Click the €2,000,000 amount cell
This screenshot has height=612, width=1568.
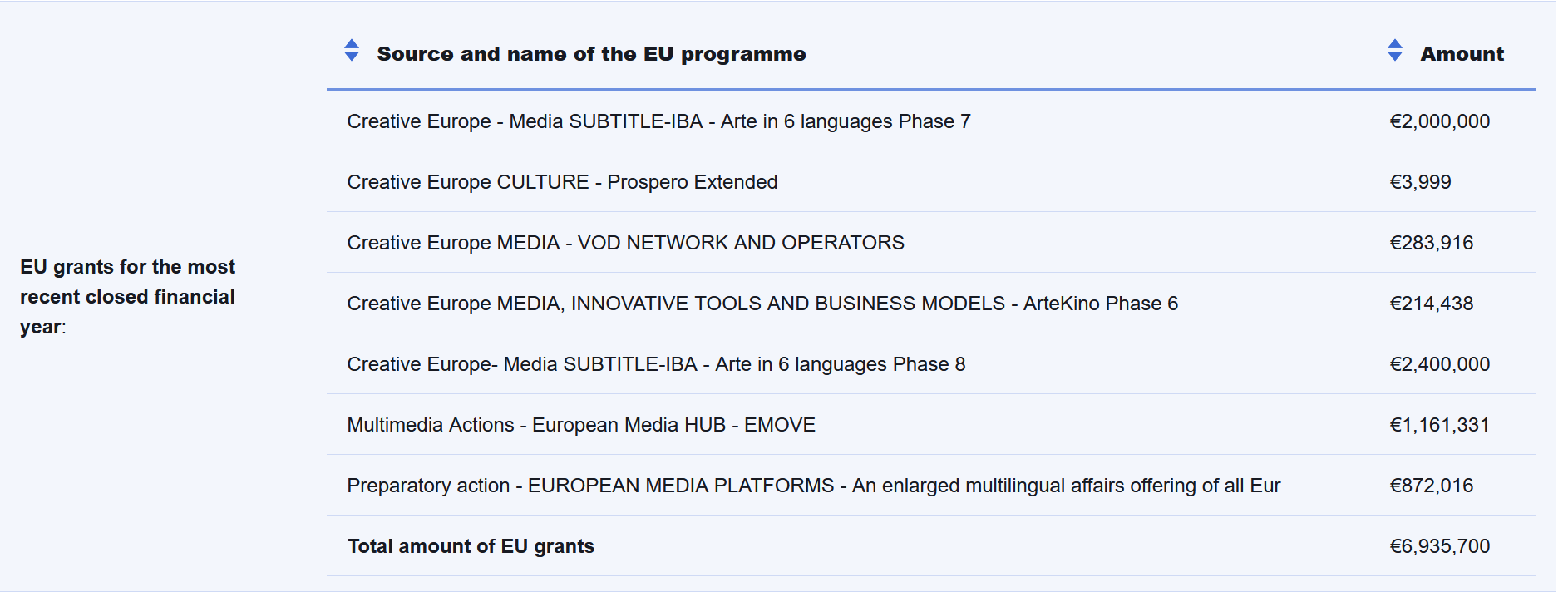point(1439,121)
